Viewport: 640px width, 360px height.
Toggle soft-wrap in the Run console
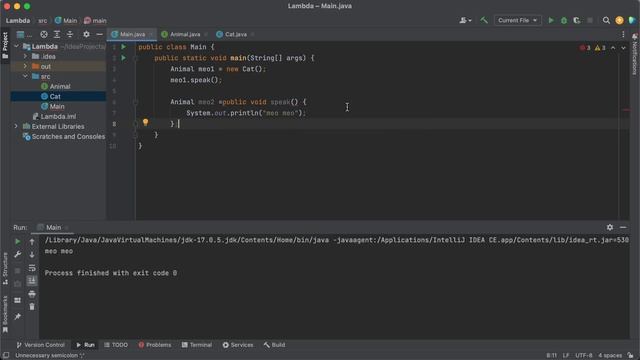pyautogui.click(x=32, y=268)
